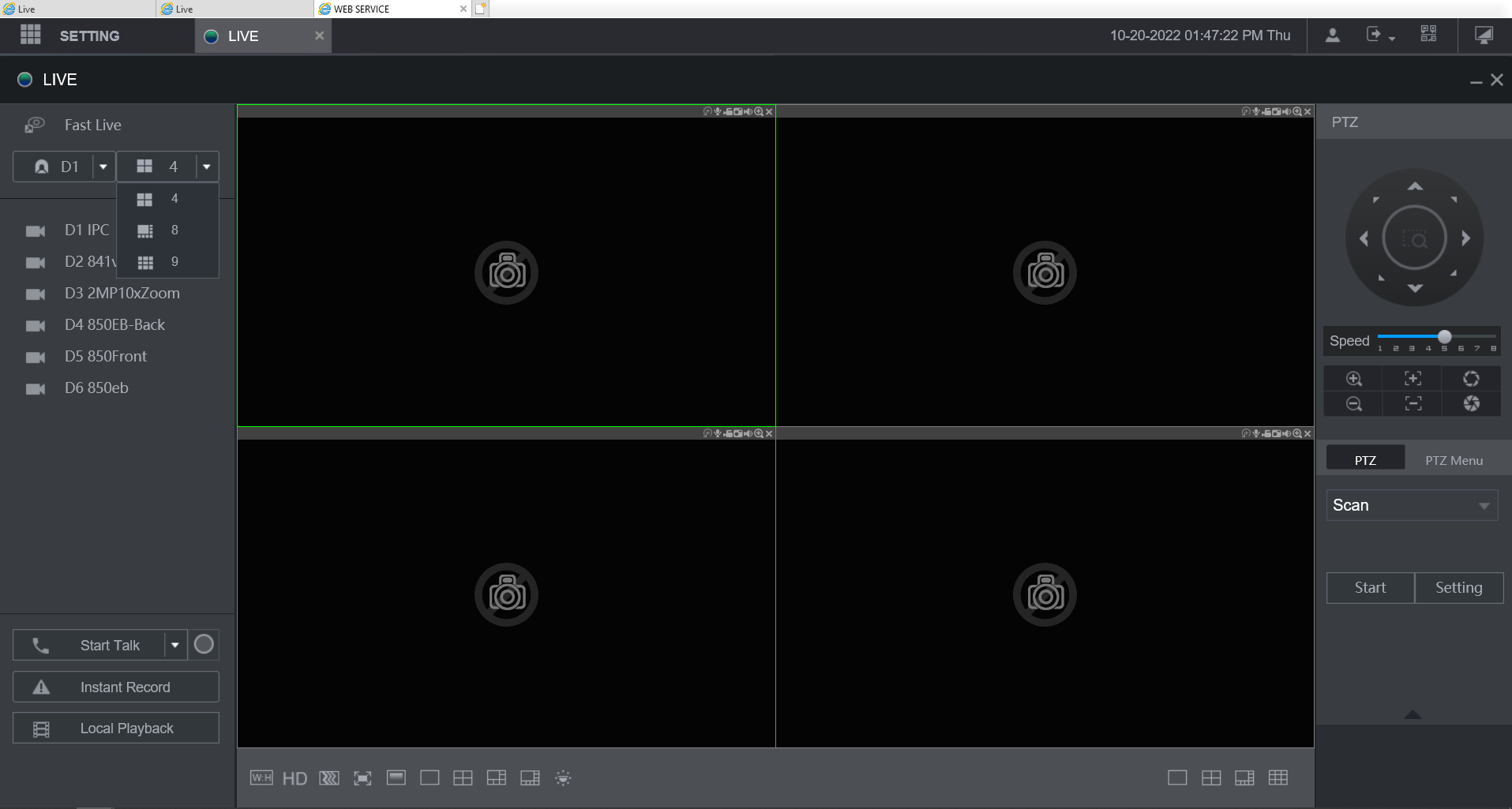Toggle the round button beside Start Talk

coord(204,645)
